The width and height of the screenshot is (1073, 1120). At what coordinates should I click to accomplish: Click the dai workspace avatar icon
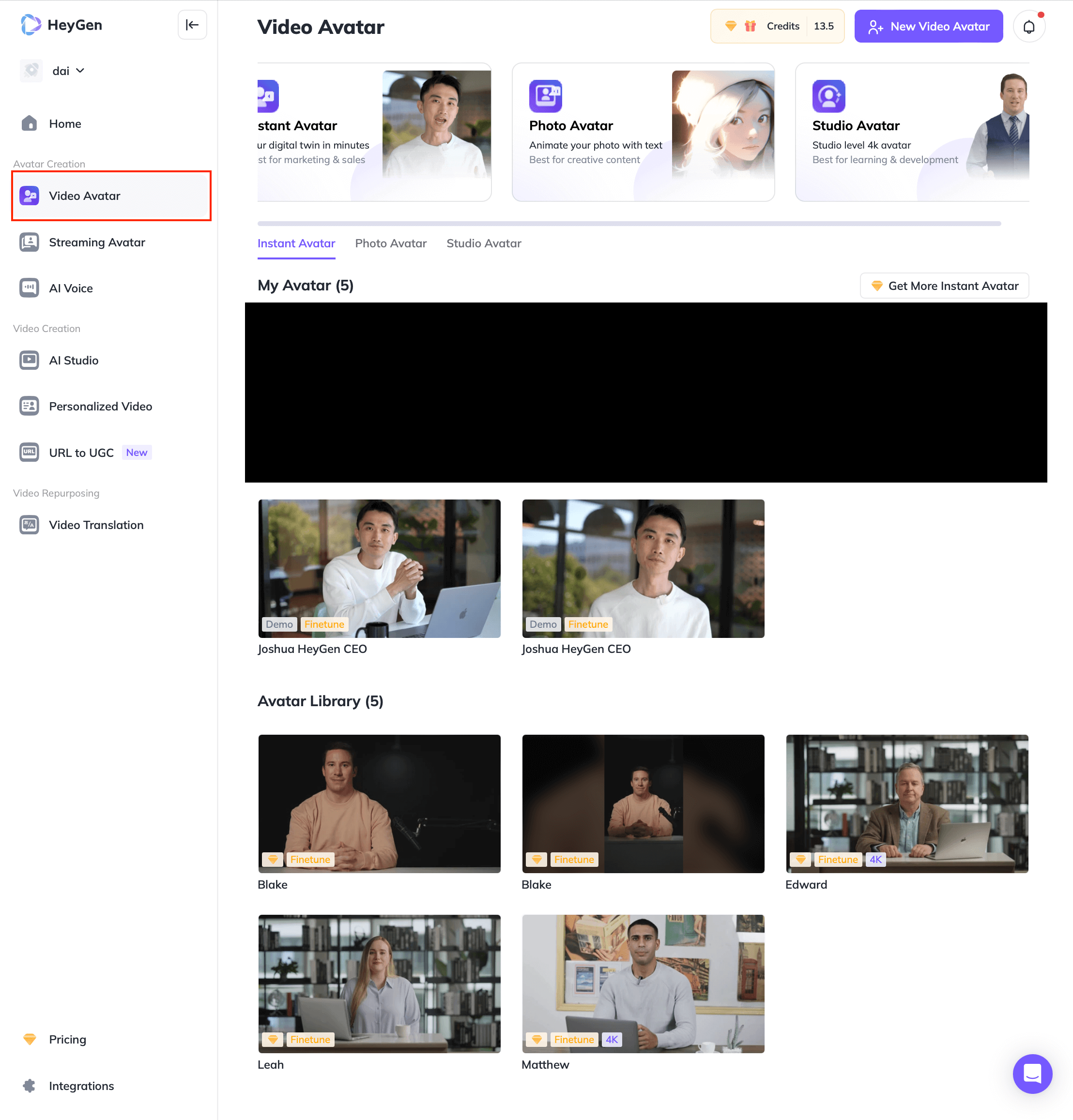tap(31, 71)
